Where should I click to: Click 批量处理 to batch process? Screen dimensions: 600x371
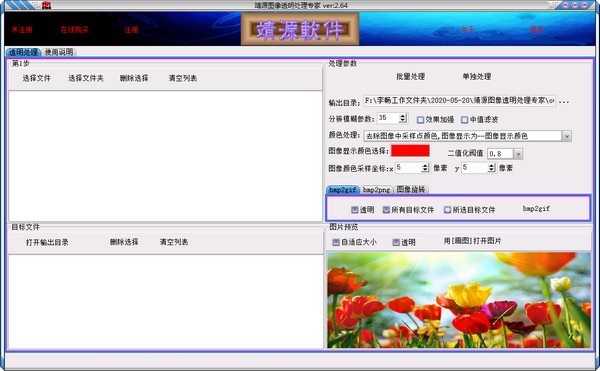tap(411, 76)
